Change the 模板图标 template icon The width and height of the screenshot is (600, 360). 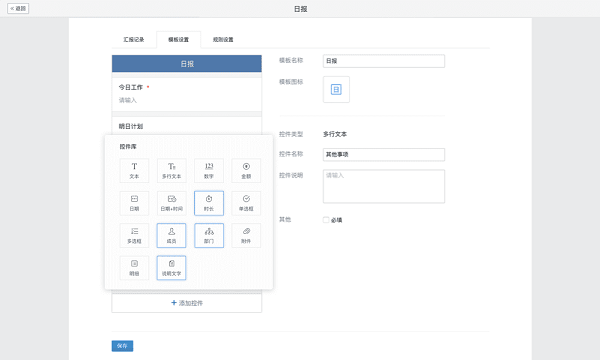click(x=336, y=90)
